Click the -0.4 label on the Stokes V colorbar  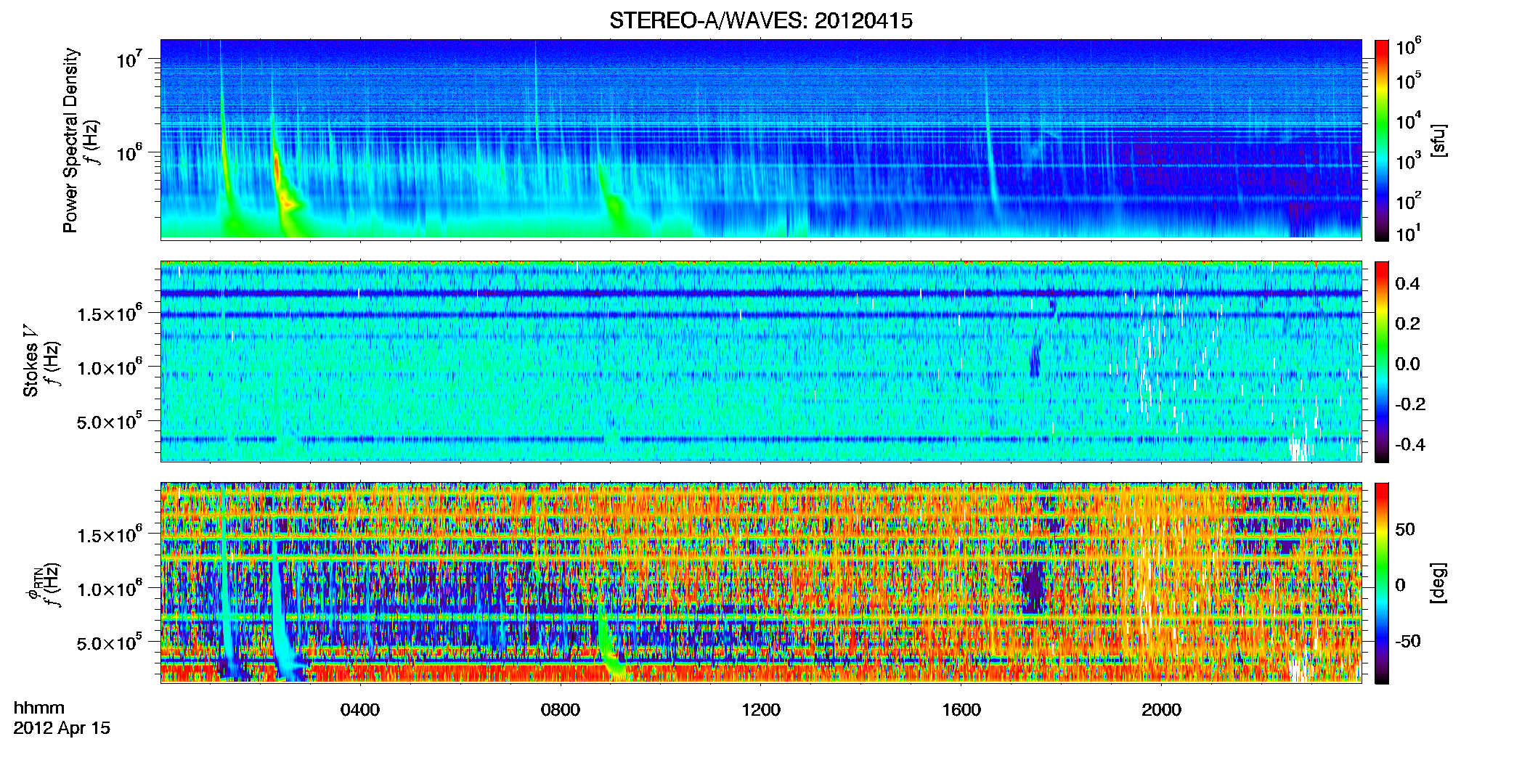click(x=1409, y=444)
